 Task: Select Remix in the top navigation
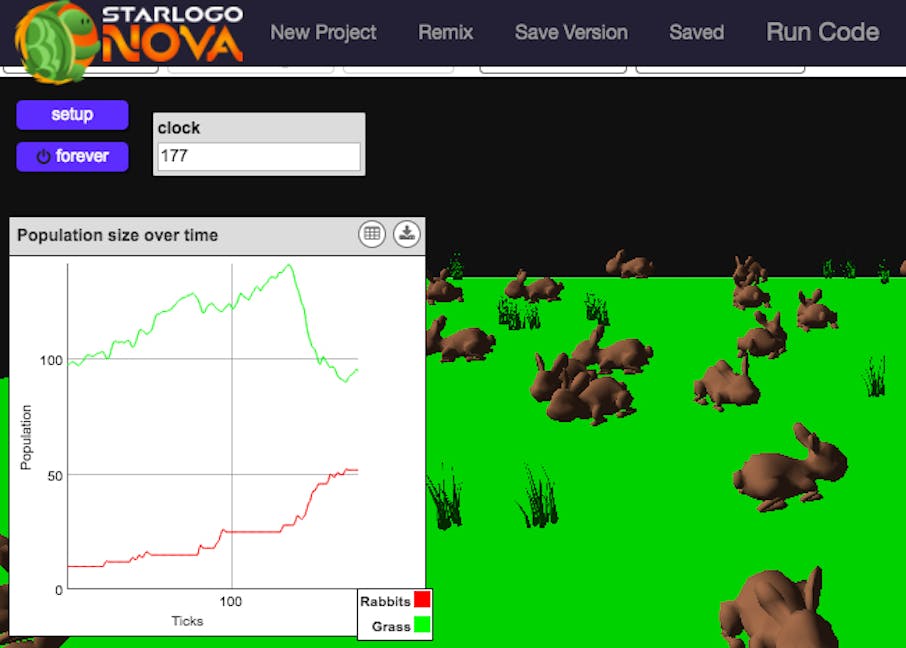point(445,32)
